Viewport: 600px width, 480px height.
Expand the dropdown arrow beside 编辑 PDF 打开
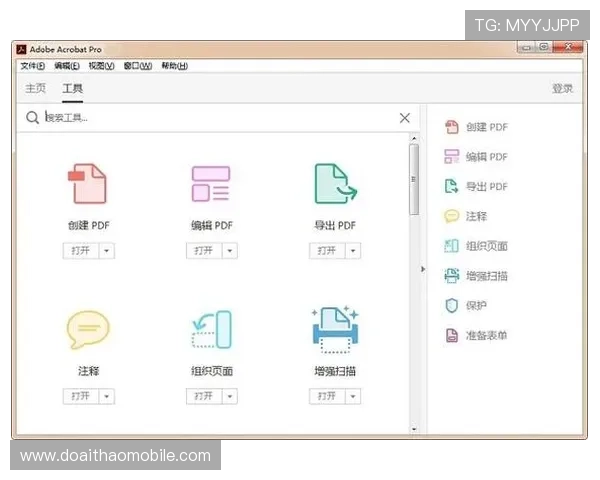pyautogui.click(x=229, y=251)
